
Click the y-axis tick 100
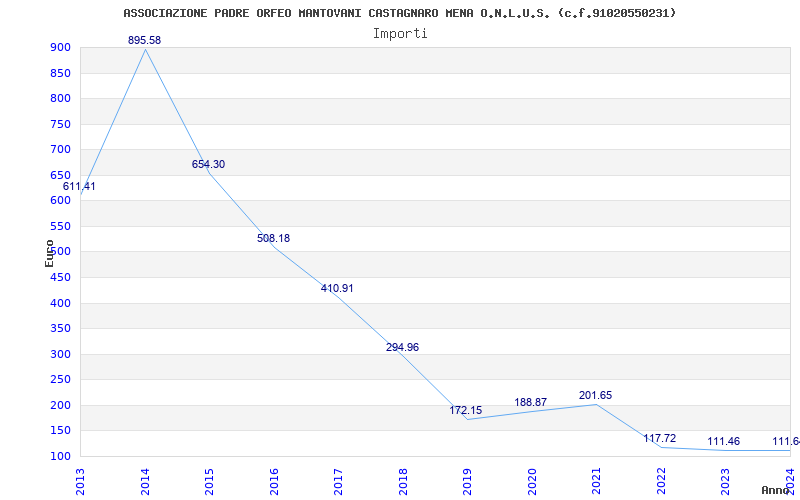tap(60, 456)
